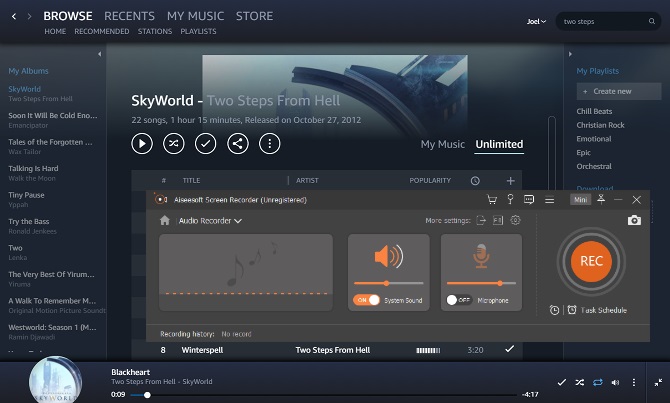The height and width of the screenshot is (403, 670).
Task: Select the HOME sub-tab
Action: [x=55, y=32]
